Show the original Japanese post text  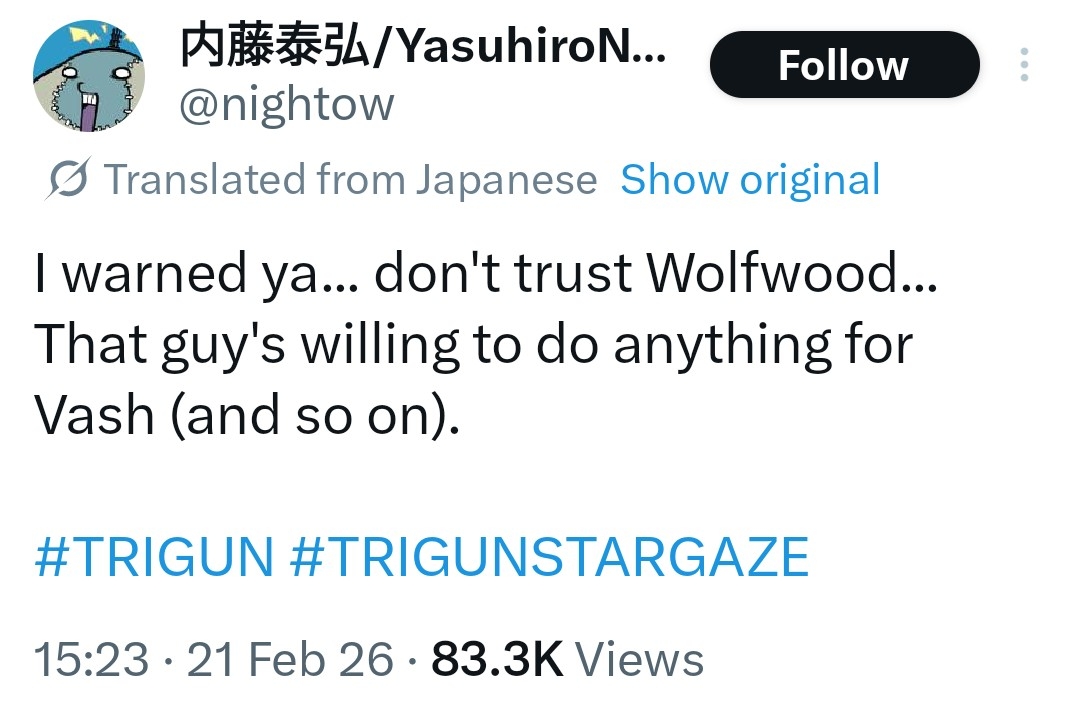[750, 180]
